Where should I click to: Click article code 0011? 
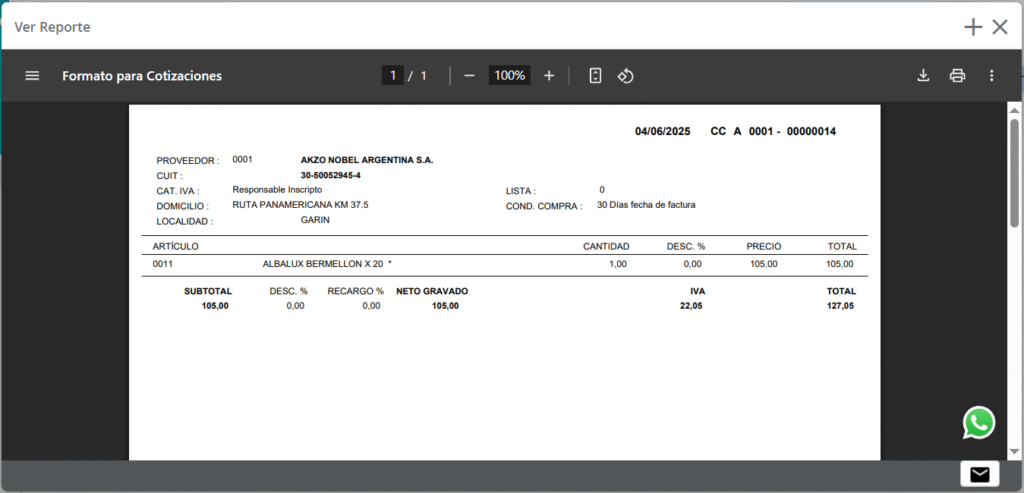coord(161,264)
